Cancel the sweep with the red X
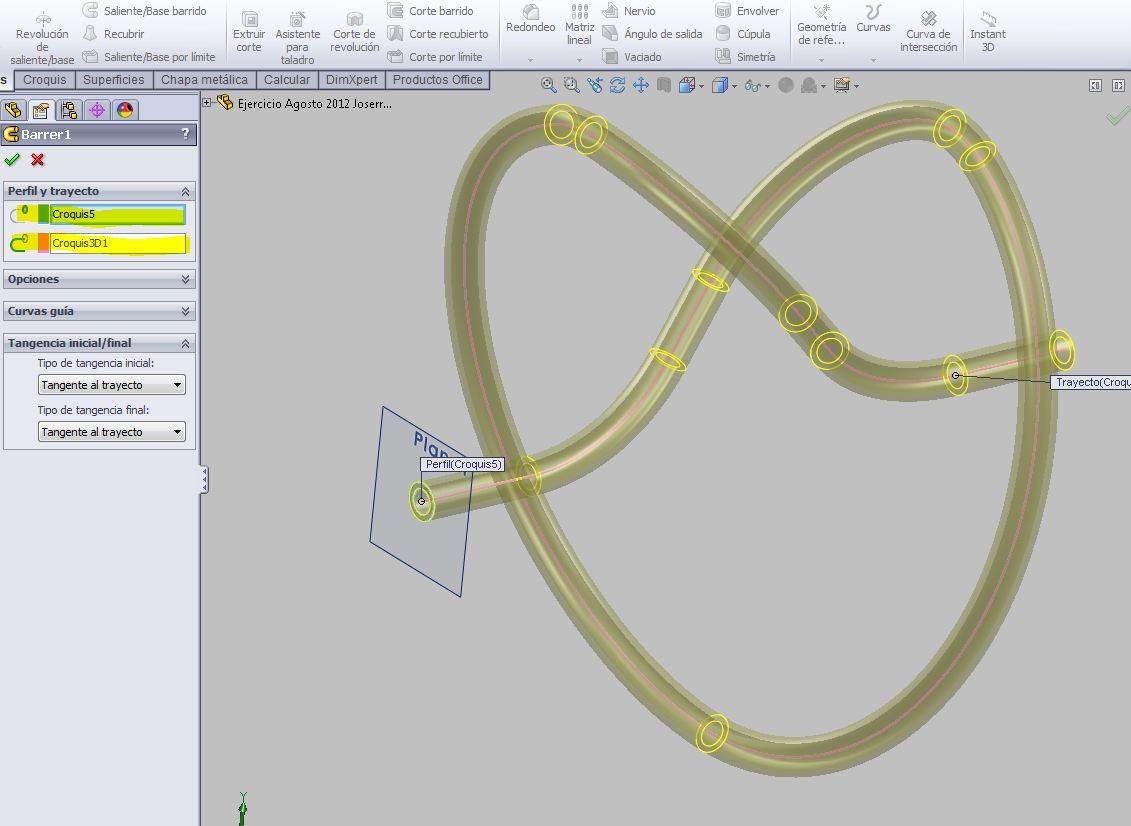The width and height of the screenshot is (1131, 826). point(38,160)
